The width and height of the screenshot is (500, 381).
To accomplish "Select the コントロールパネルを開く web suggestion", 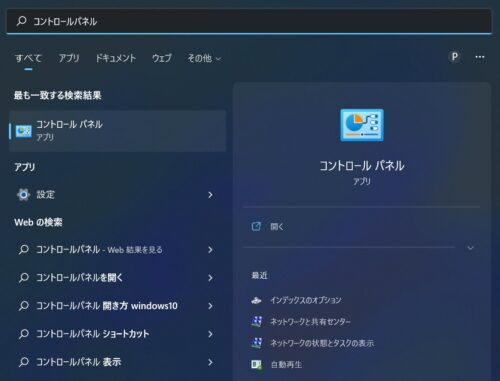I will [118, 277].
